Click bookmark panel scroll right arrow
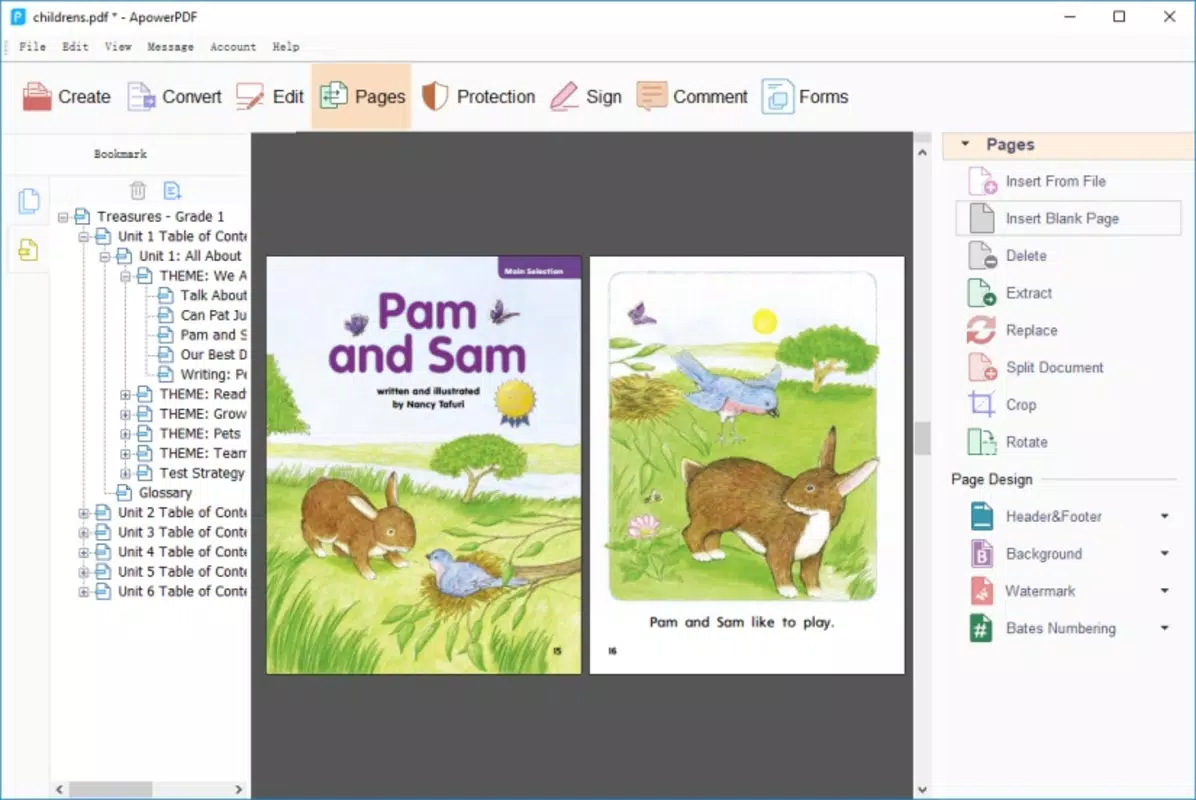Image resolution: width=1196 pixels, height=800 pixels. click(x=239, y=789)
